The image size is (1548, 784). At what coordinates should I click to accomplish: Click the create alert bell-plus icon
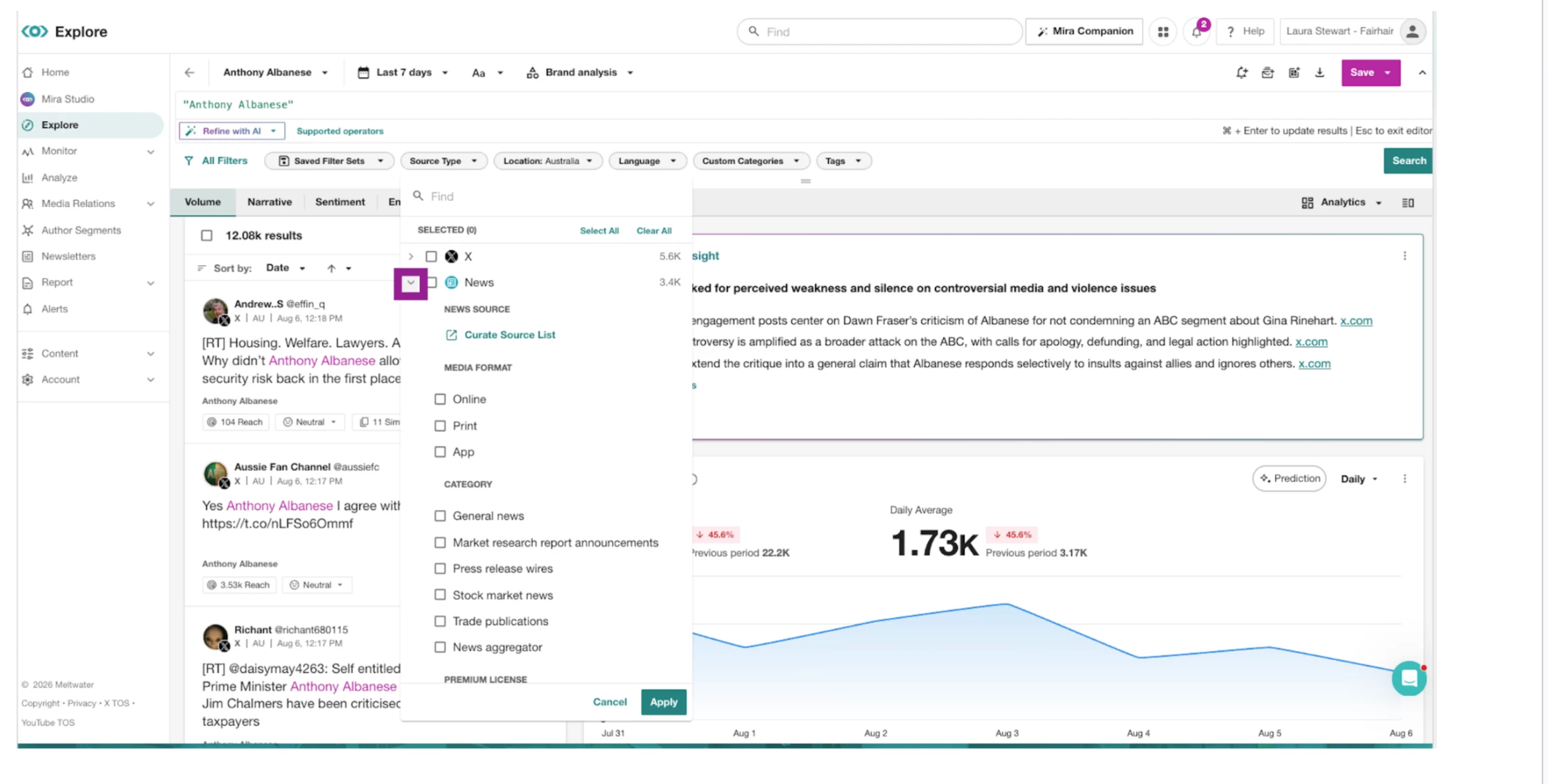pos(1242,73)
